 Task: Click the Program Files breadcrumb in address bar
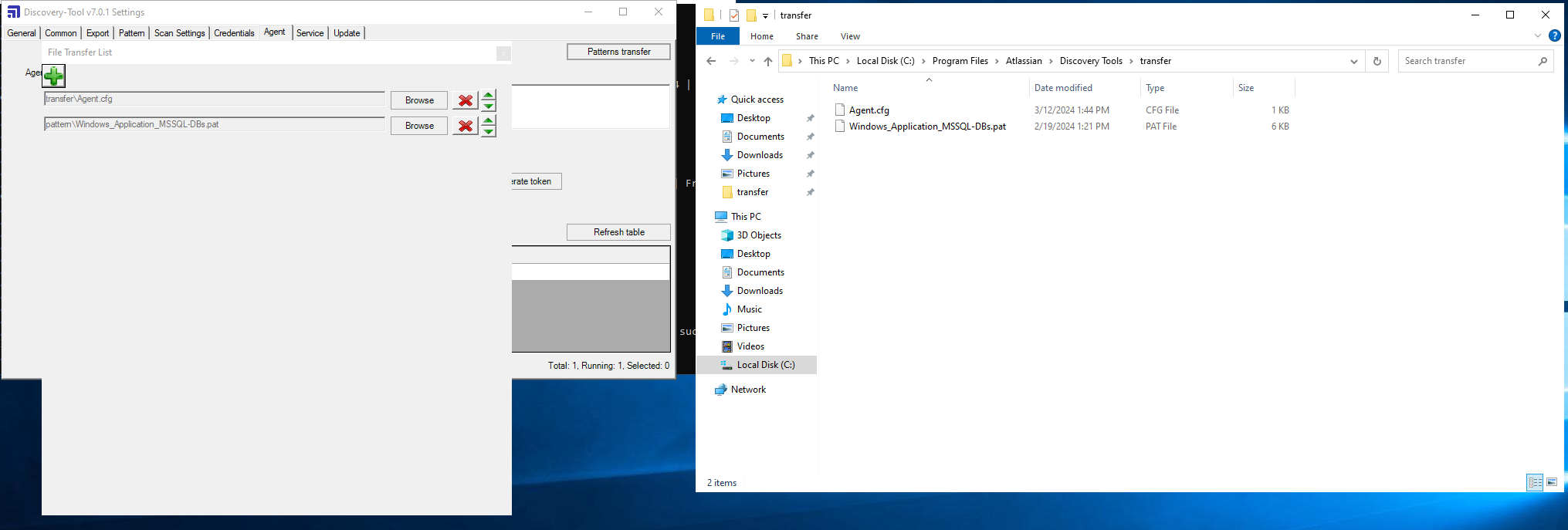click(960, 61)
